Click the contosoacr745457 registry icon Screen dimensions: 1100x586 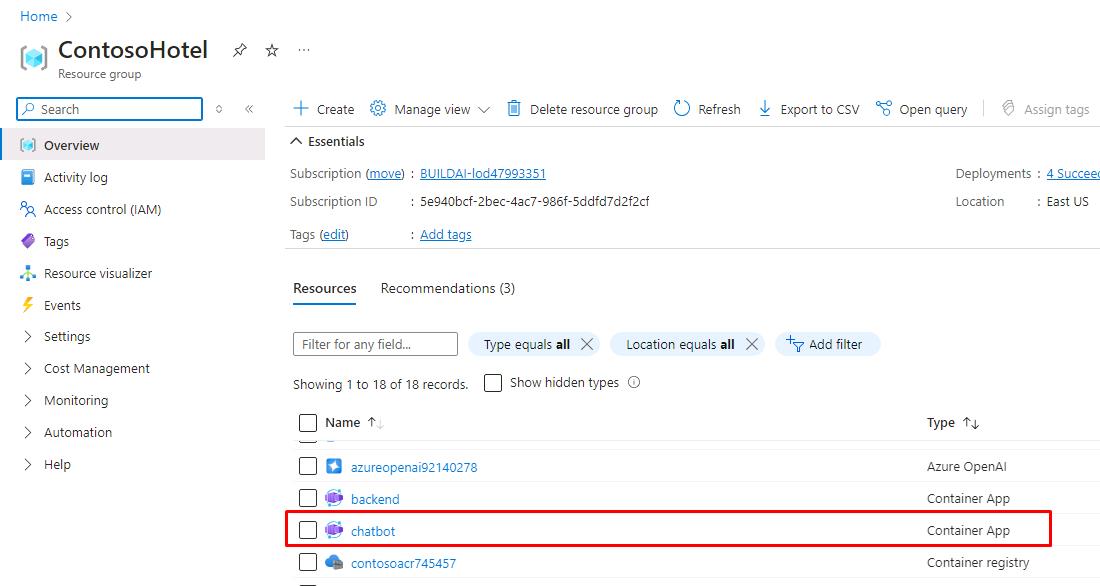[334, 562]
